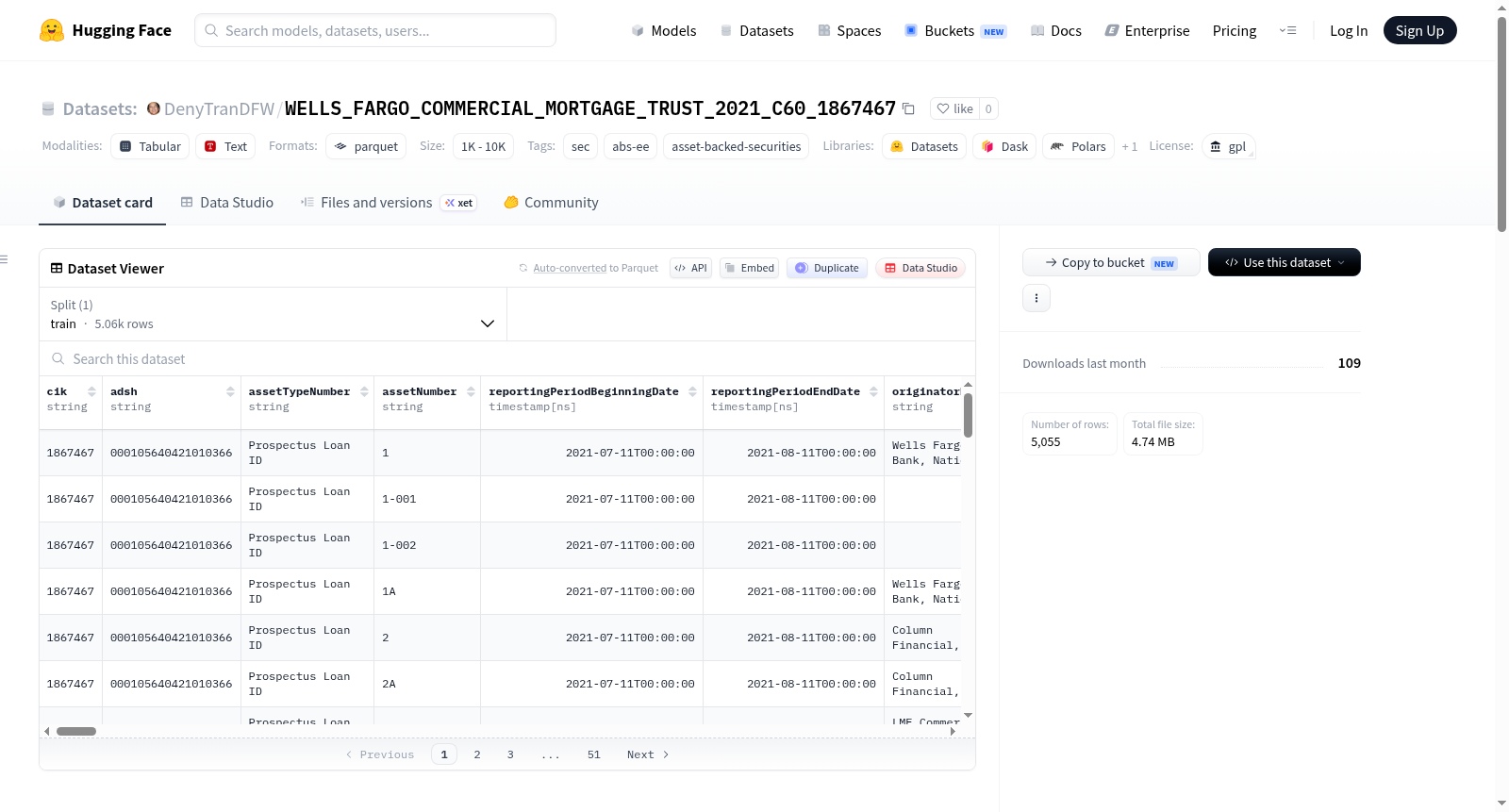The image size is (1509, 812).
Task: Select the Dask library tag
Action: click(x=1004, y=146)
